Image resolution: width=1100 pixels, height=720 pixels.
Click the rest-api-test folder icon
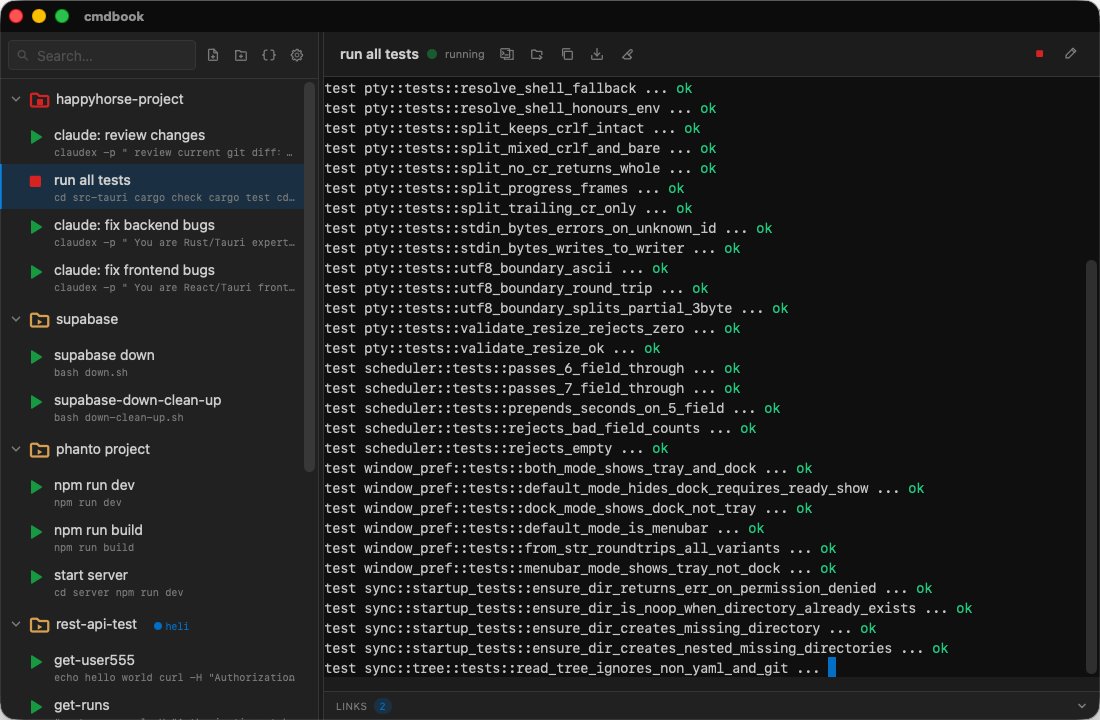[x=39, y=625]
